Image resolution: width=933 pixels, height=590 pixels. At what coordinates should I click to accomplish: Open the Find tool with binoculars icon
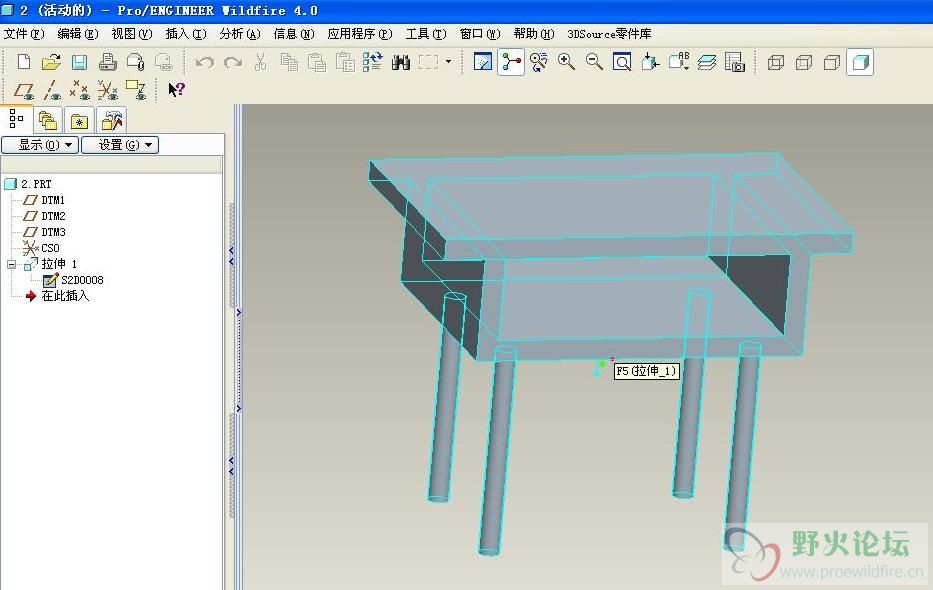click(x=401, y=62)
